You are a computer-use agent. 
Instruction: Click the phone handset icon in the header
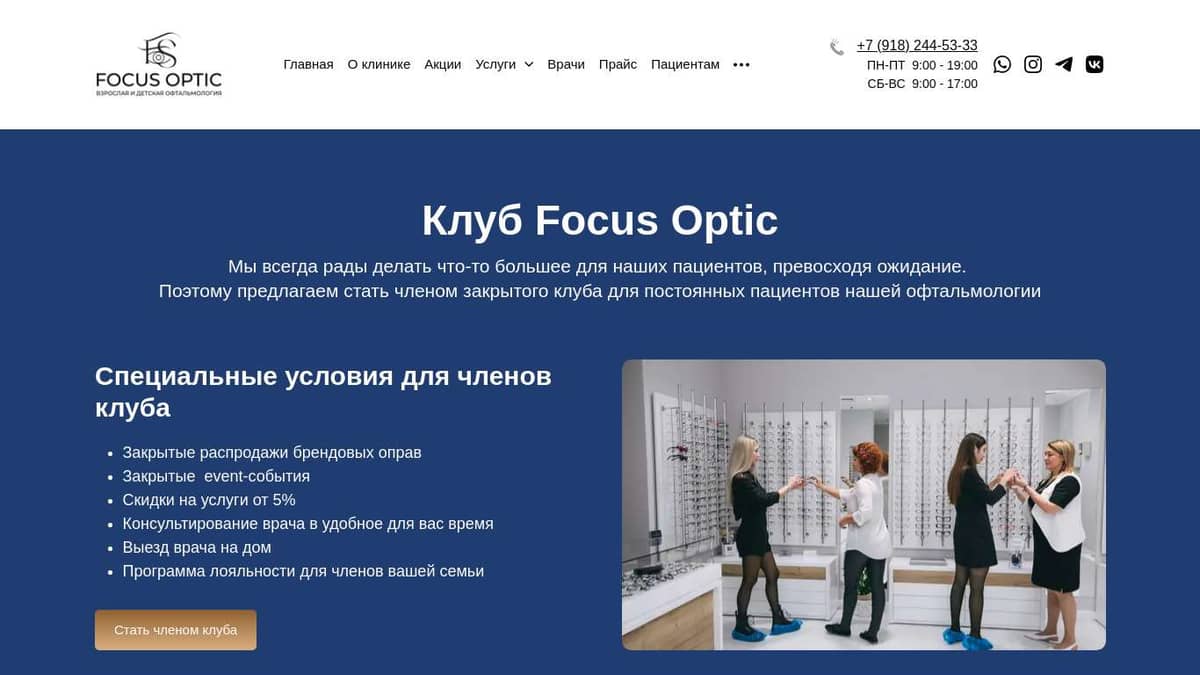point(836,45)
